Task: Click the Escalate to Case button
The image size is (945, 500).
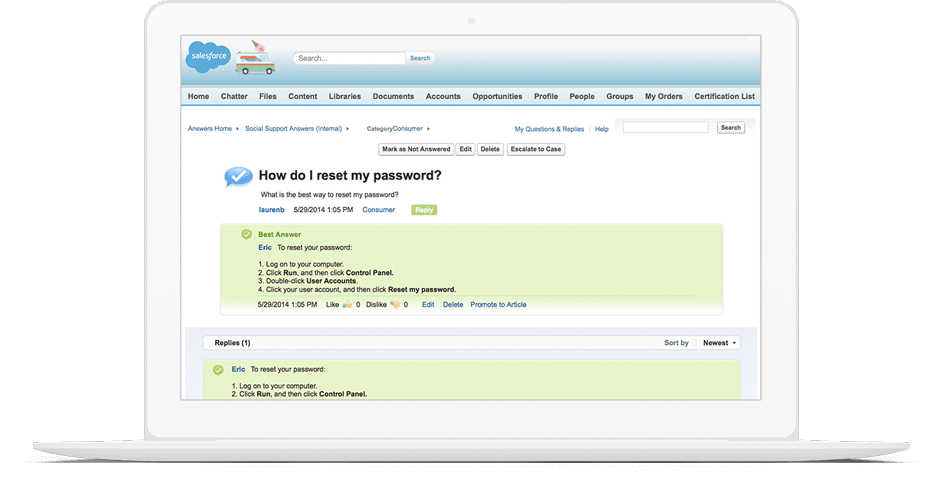Action: point(535,149)
